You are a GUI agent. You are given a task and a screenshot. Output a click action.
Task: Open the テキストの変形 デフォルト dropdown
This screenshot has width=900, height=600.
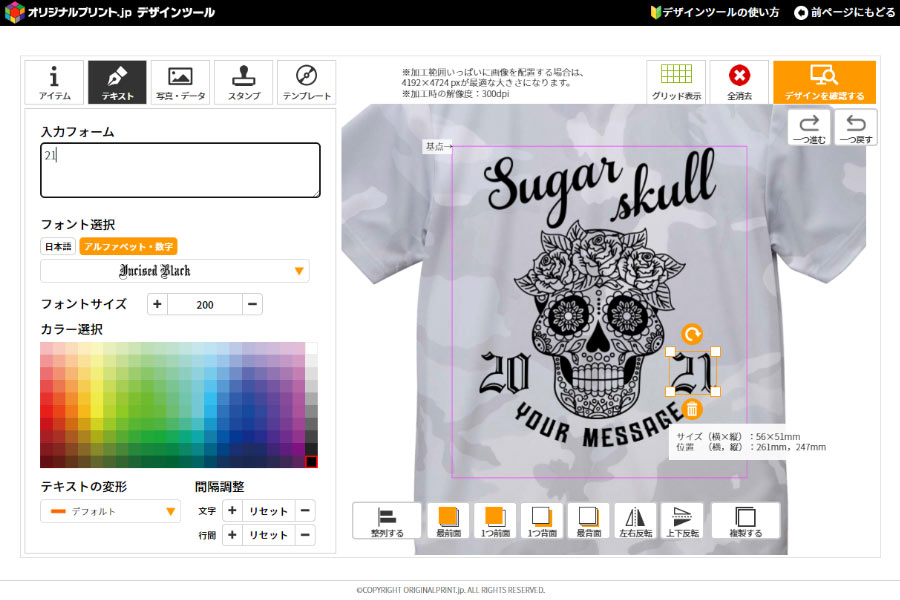coord(110,511)
